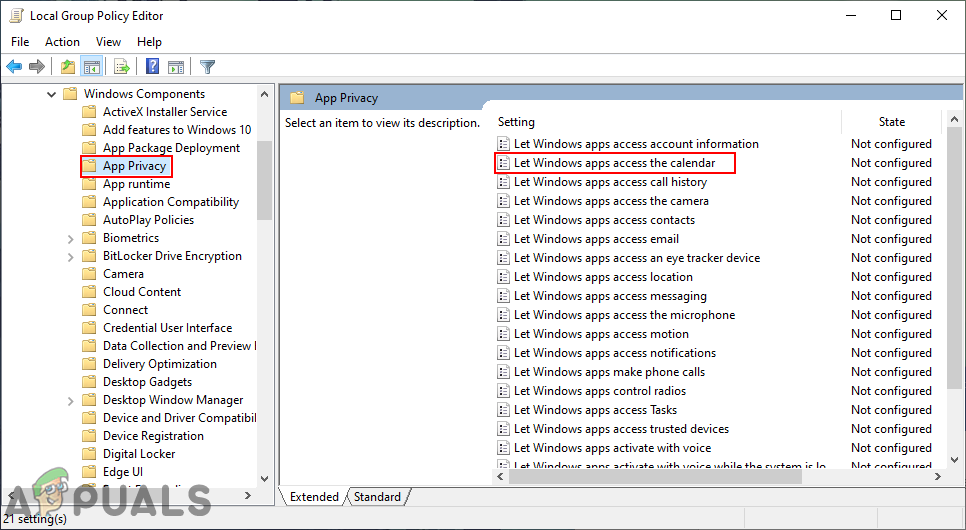This screenshot has height=530, width=966.
Task: Click policy icon for access notifications setting
Action: tap(504, 353)
